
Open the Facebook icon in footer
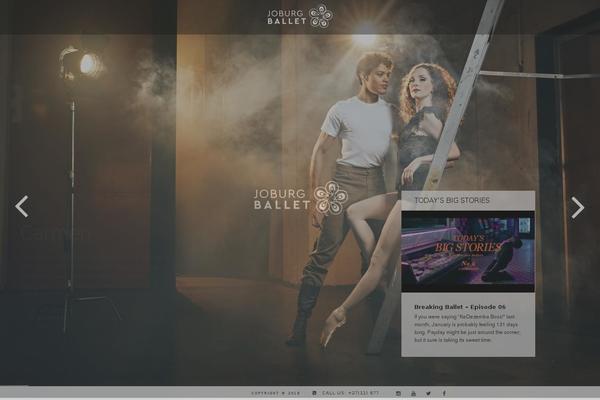tap(444, 393)
